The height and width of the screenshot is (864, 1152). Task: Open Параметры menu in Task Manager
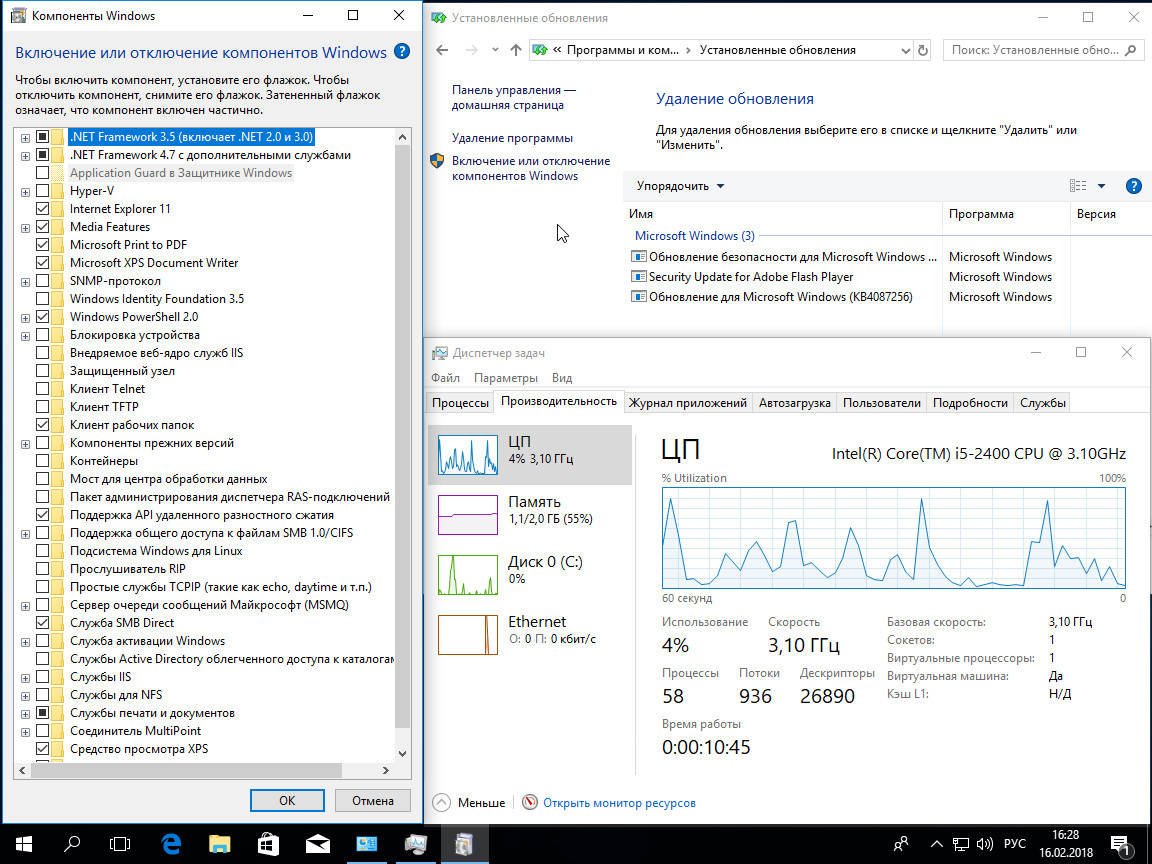coord(505,378)
